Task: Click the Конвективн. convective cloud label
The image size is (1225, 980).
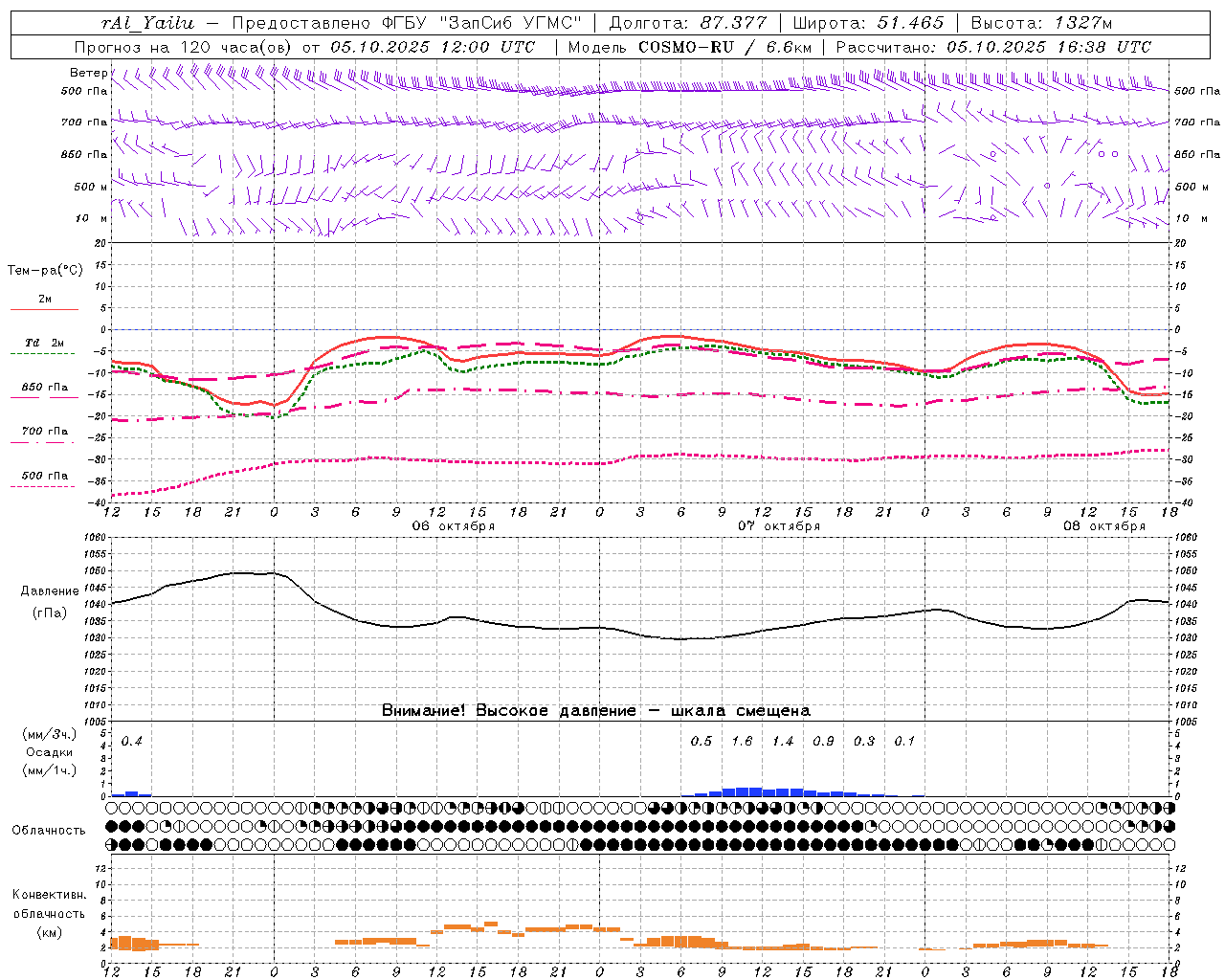Action: click(x=49, y=895)
